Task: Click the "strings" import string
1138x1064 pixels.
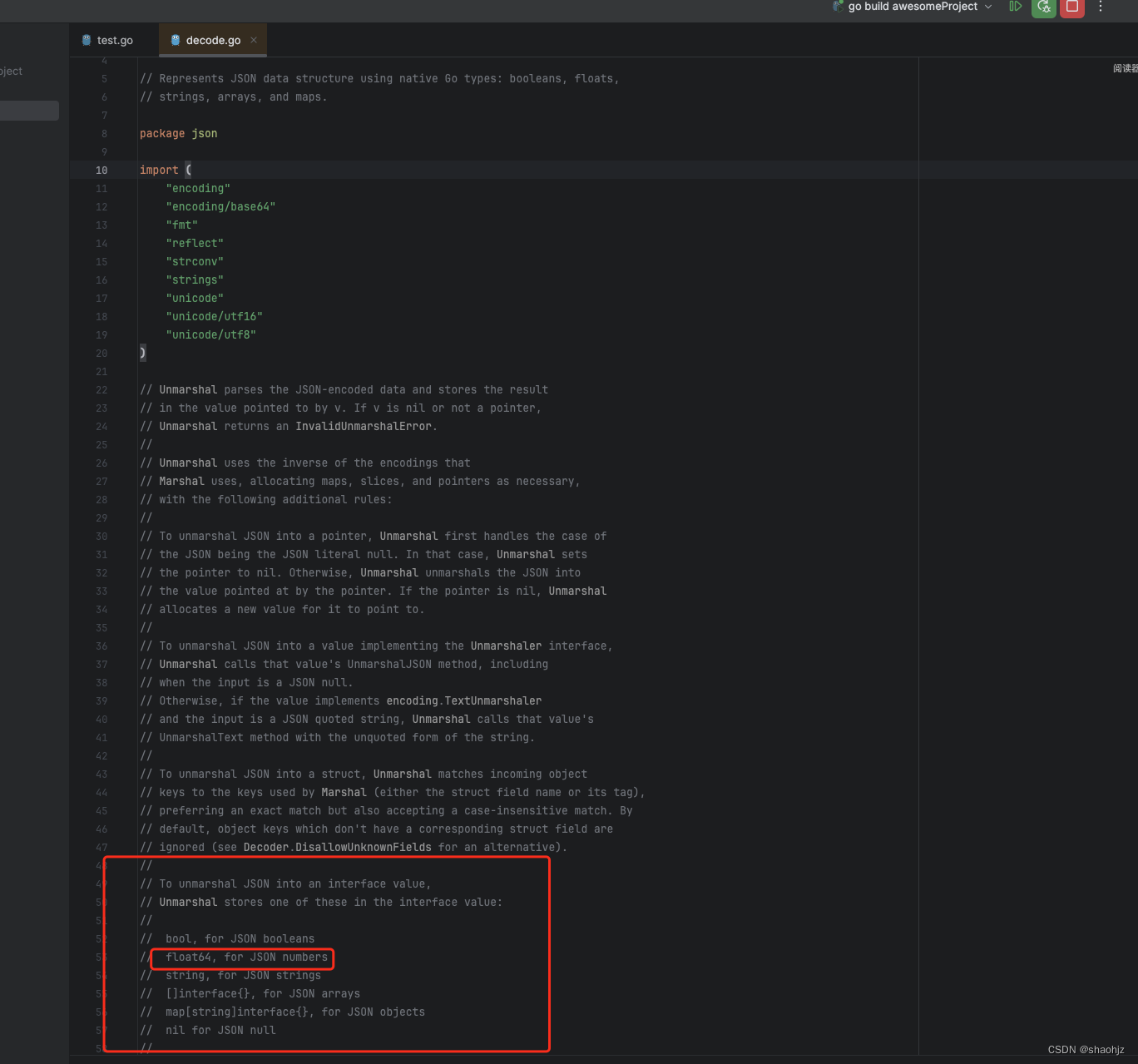Action: 195,280
